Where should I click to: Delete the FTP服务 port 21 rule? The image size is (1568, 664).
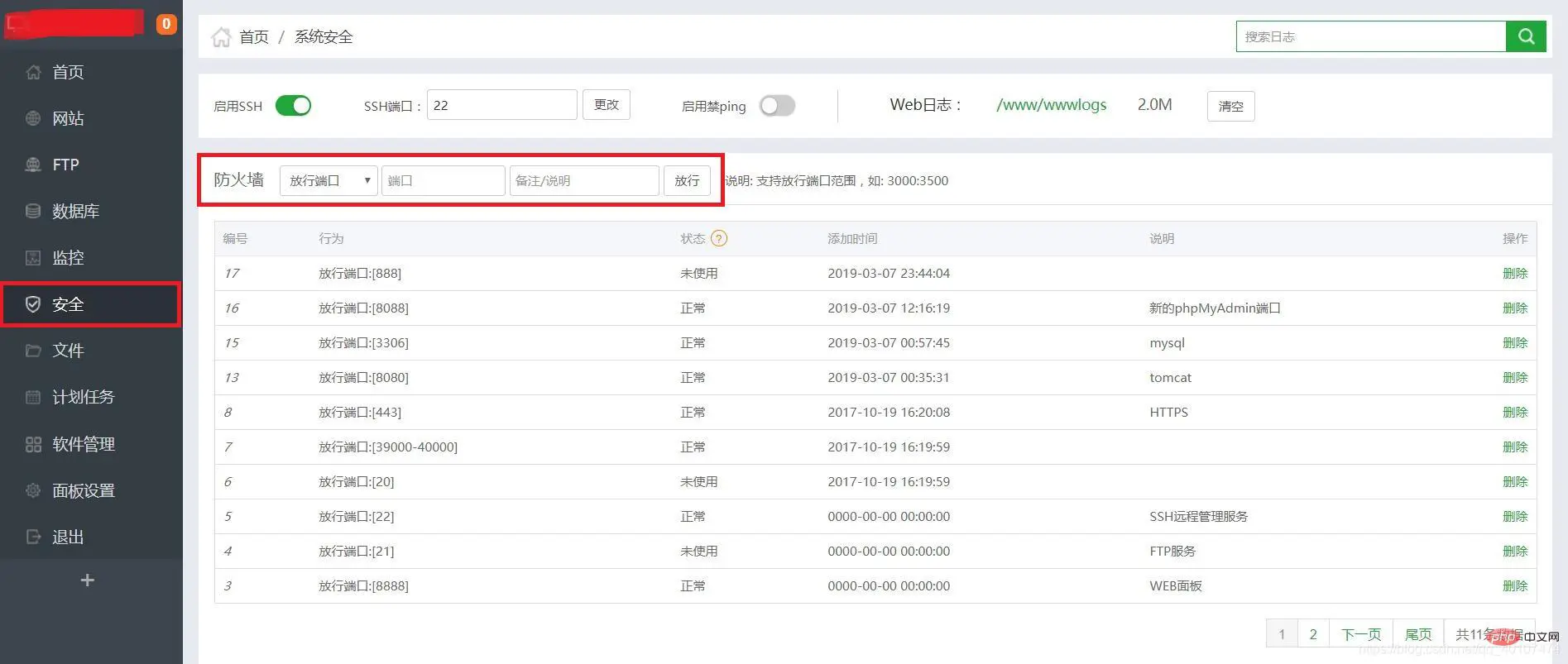[x=1515, y=551]
